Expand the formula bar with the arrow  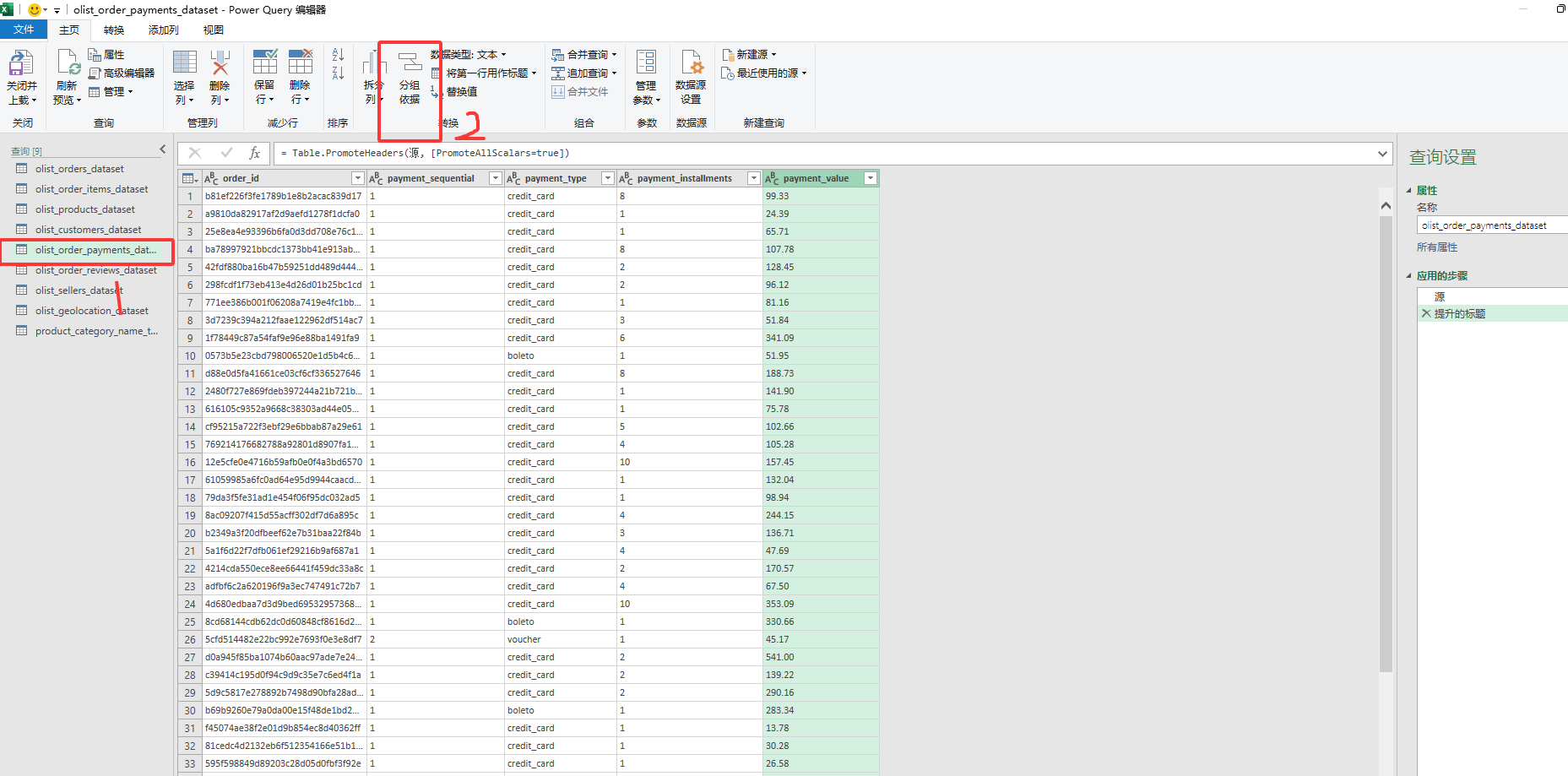1382,154
